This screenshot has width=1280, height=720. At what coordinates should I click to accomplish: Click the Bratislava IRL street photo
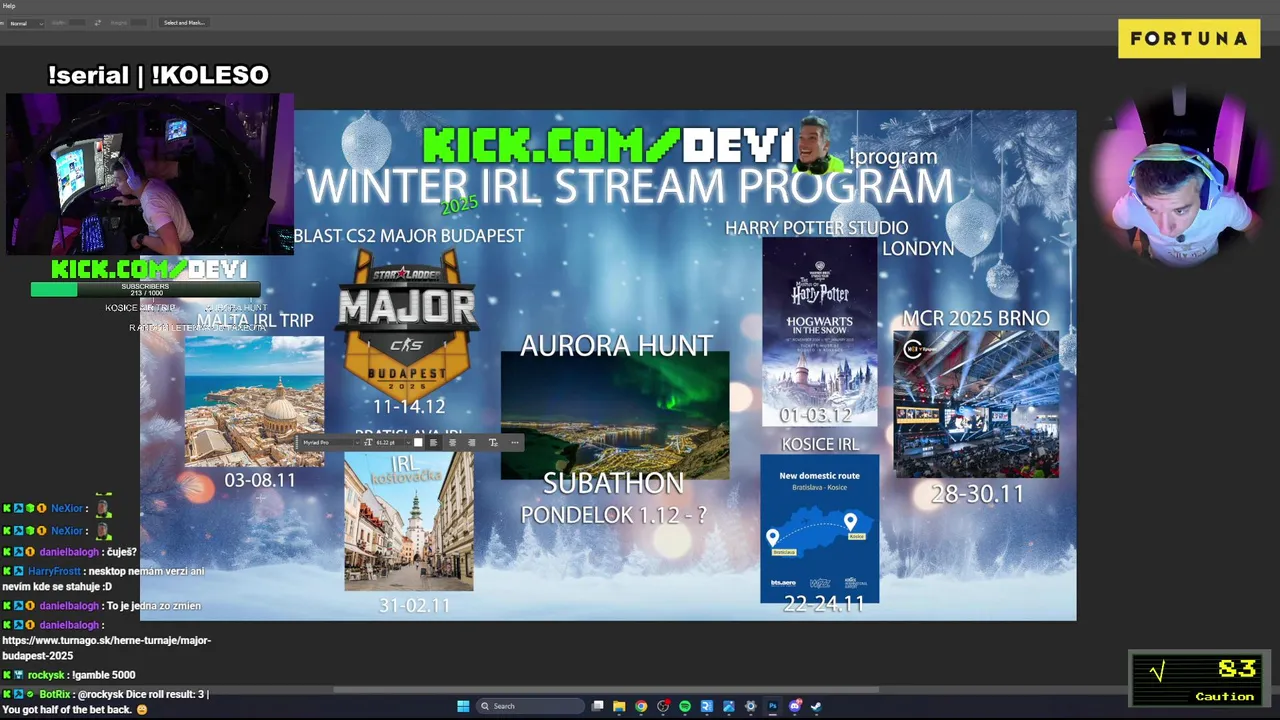(x=409, y=521)
